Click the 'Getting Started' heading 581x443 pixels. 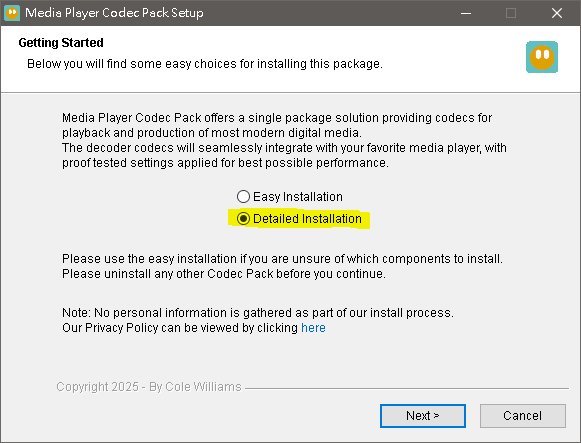(x=61, y=43)
